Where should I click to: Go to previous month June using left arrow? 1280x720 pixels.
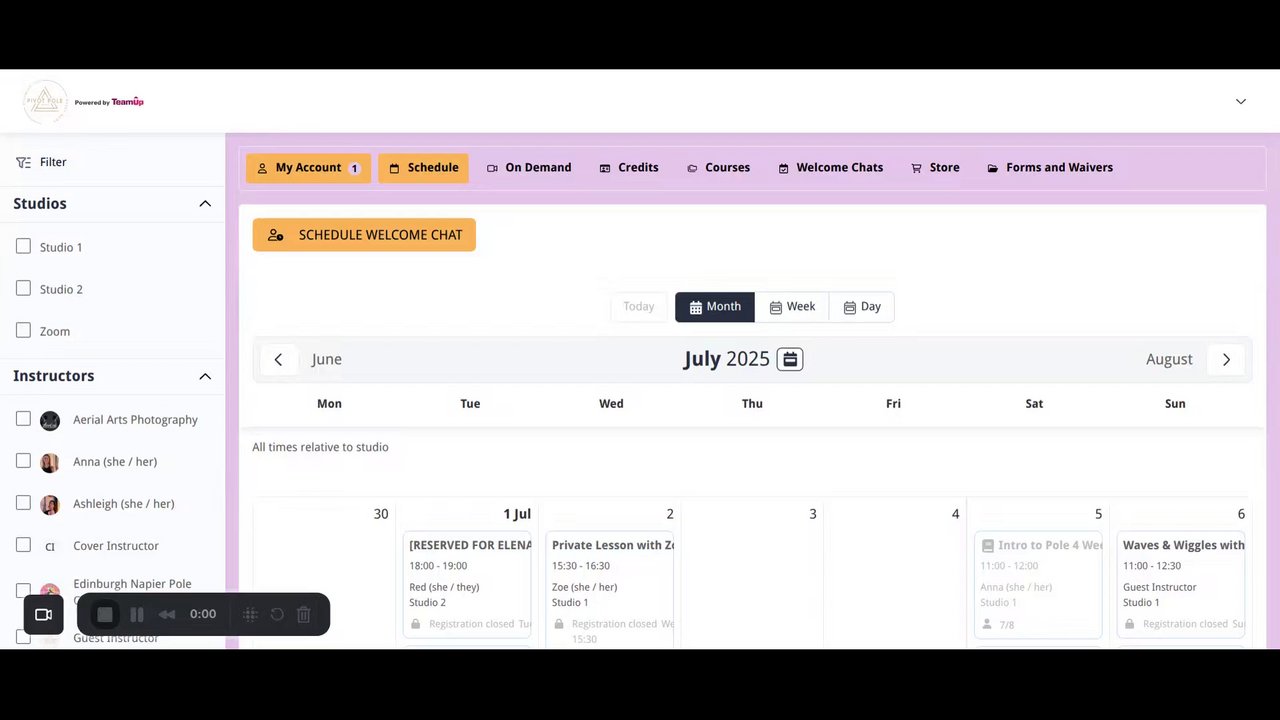(278, 360)
